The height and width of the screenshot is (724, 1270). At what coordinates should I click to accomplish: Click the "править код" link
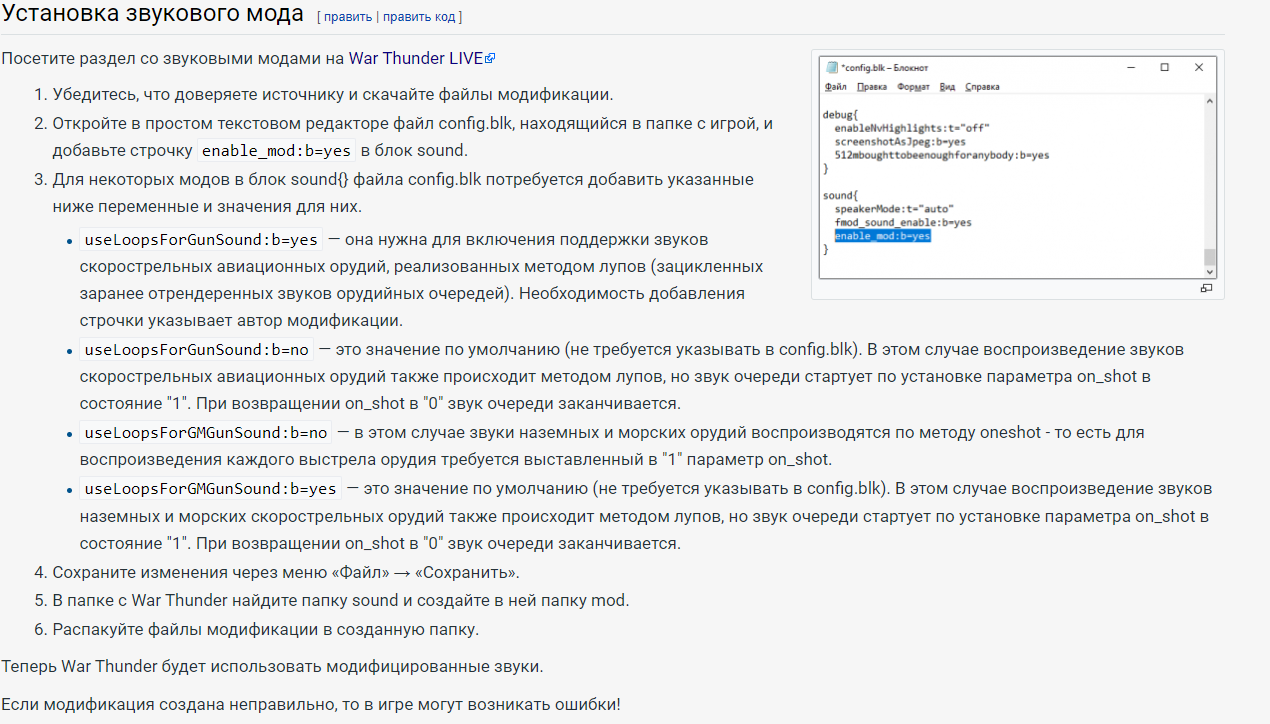[x=419, y=17]
